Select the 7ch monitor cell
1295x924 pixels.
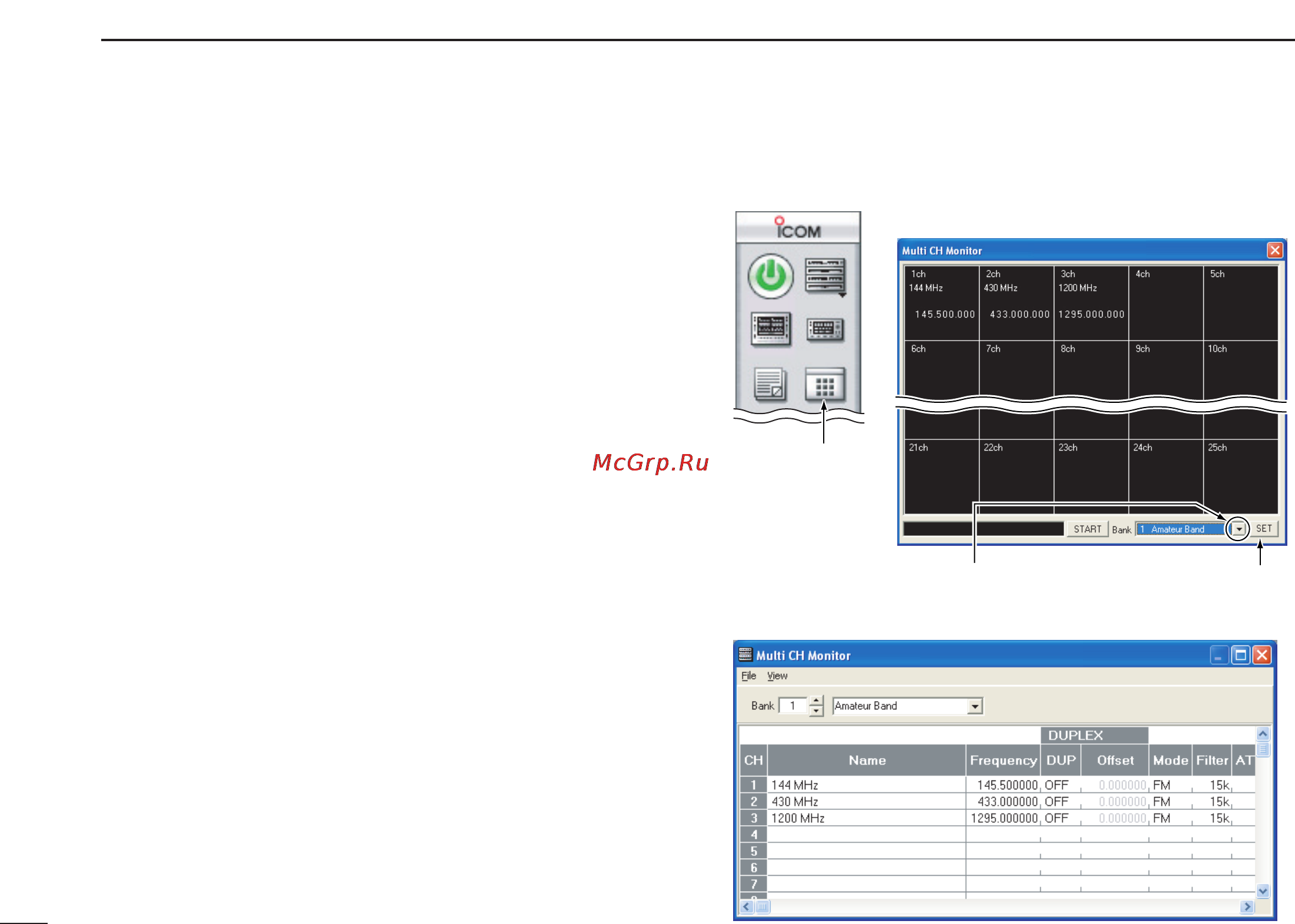[1016, 369]
